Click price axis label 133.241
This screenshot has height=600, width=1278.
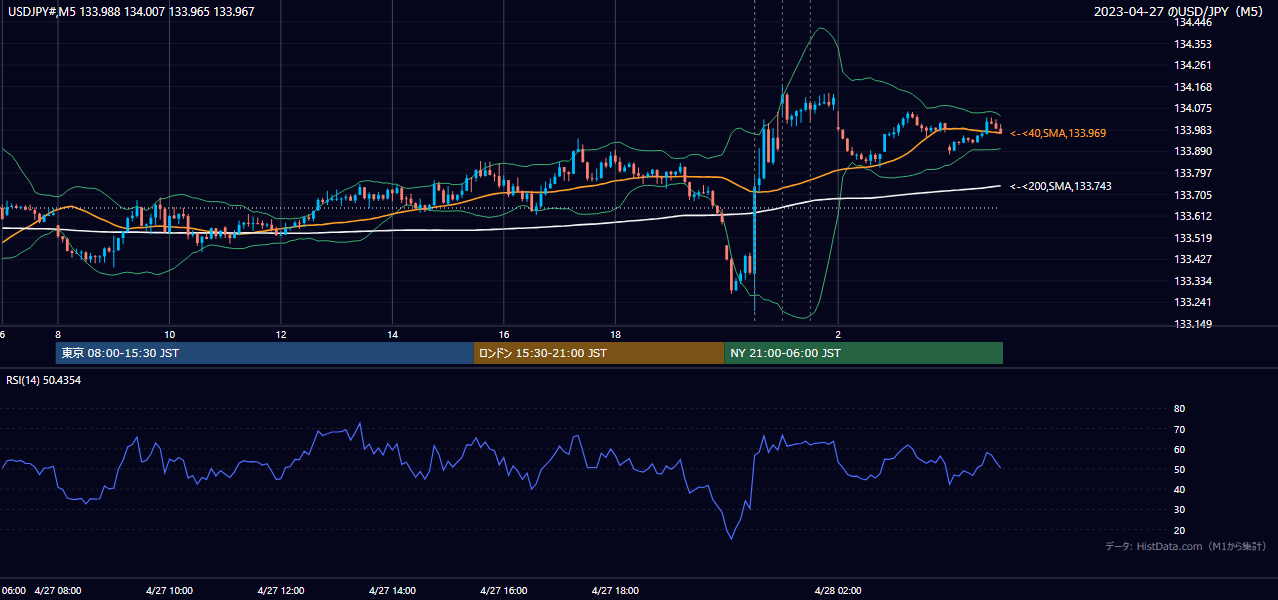(1194, 302)
